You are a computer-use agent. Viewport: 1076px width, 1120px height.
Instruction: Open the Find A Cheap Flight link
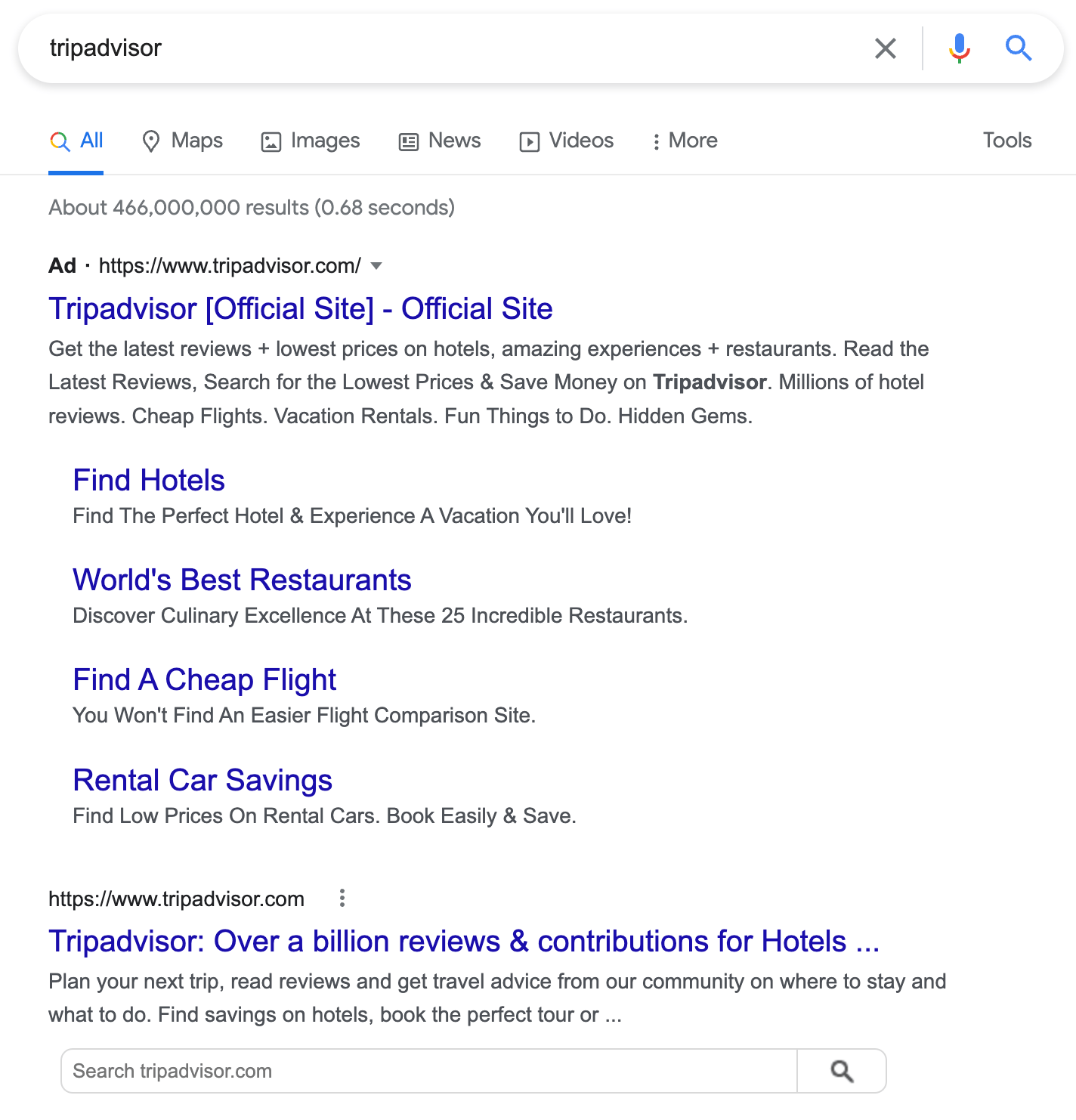coord(204,680)
